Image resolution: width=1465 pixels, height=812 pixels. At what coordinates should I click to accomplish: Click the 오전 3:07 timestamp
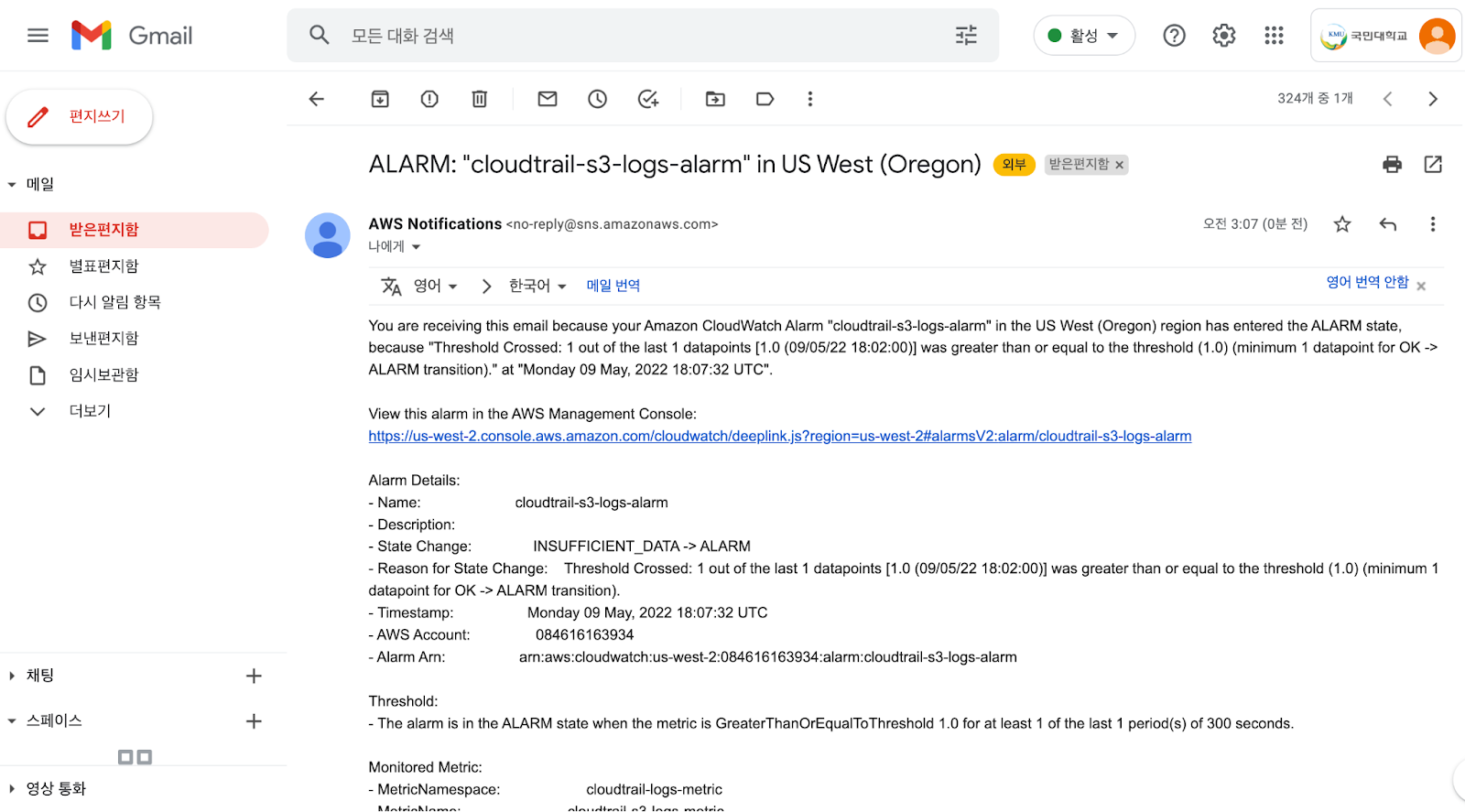pyautogui.click(x=1254, y=224)
